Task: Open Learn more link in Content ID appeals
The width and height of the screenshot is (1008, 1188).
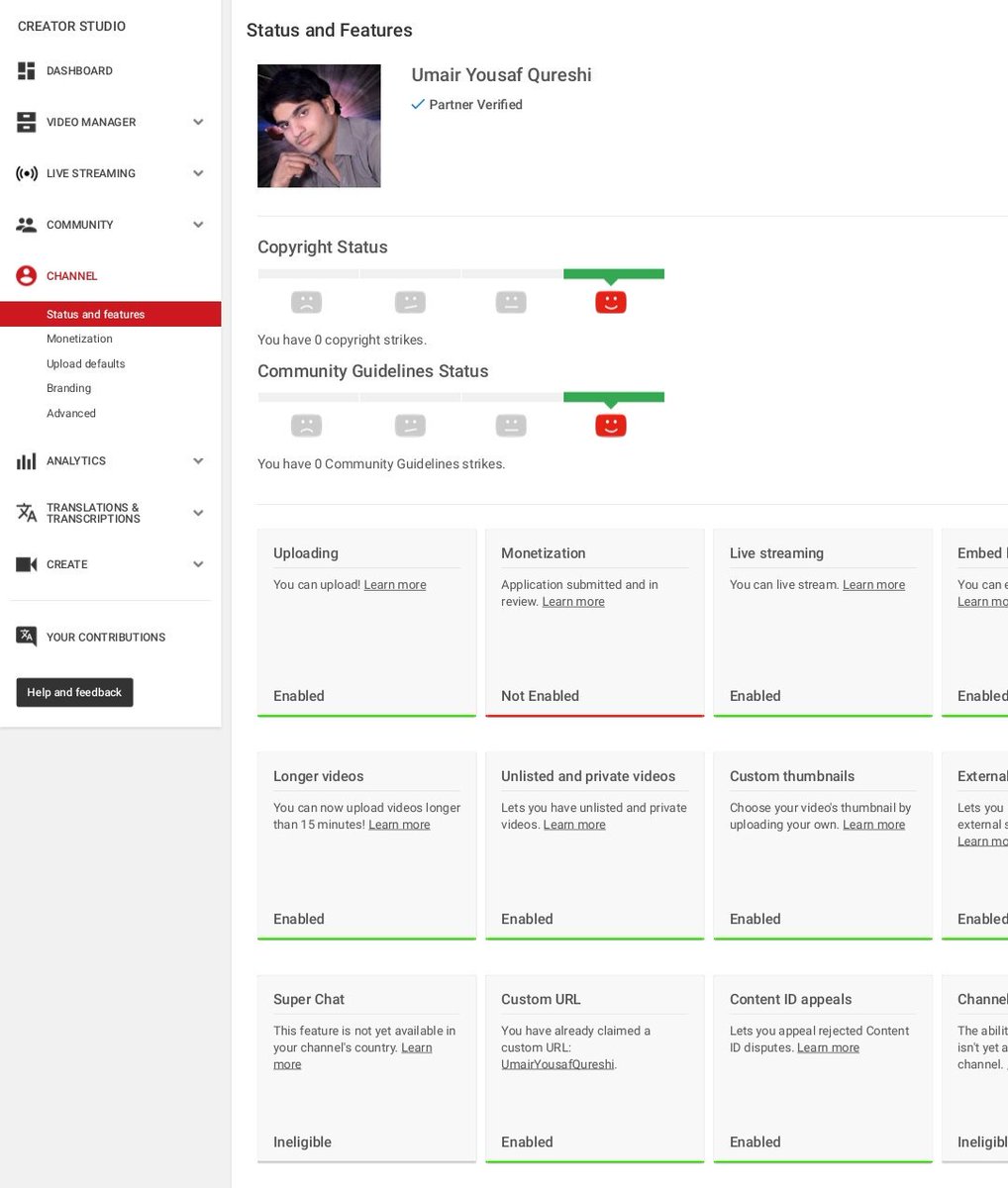Action: (828, 1047)
